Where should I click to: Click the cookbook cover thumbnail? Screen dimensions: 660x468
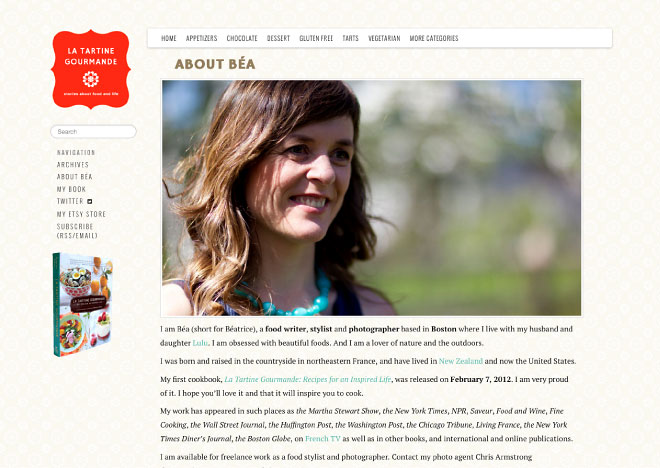click(82, 304)
